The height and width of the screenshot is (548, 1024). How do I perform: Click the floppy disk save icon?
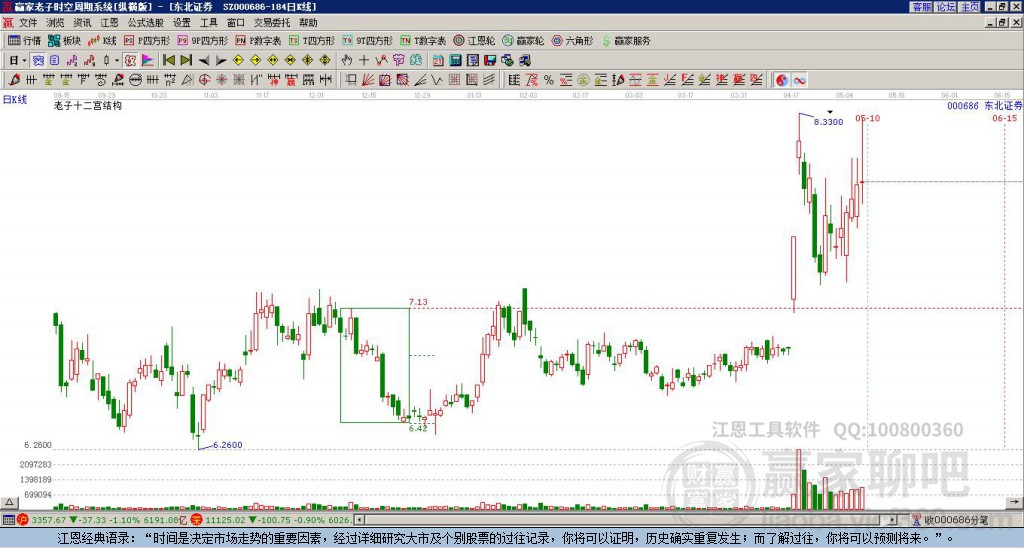click(490, 61)
